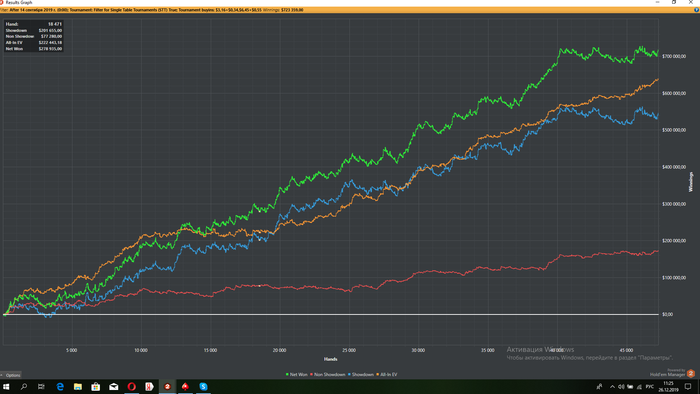Click the Results Graph window app icon
700x394 pixels.
click(2, 3)
